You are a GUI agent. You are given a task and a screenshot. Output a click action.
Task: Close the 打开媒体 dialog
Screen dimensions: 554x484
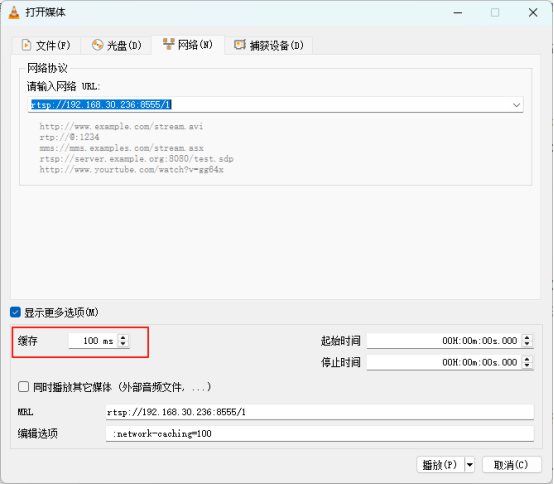(533, 13)
